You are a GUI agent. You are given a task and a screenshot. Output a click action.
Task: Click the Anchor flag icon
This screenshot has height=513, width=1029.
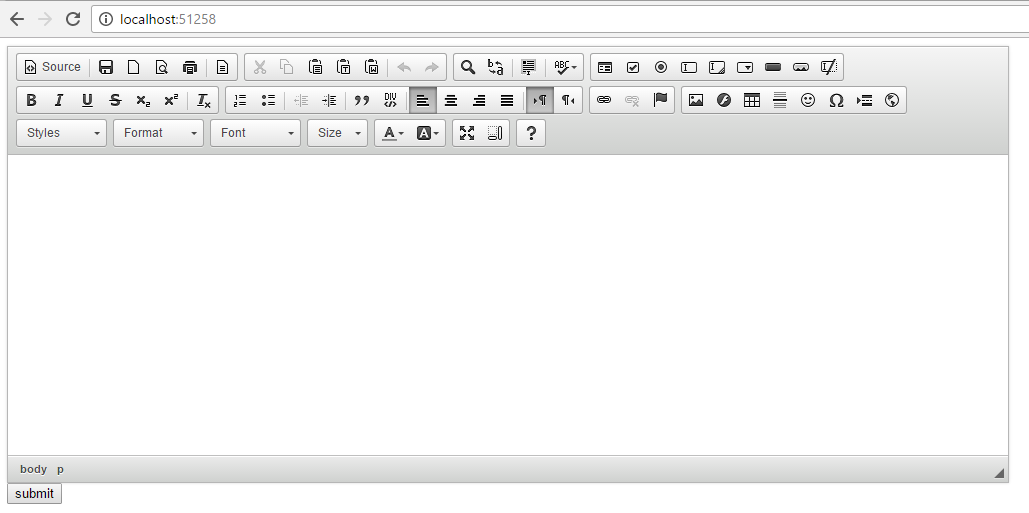(660, 100)
